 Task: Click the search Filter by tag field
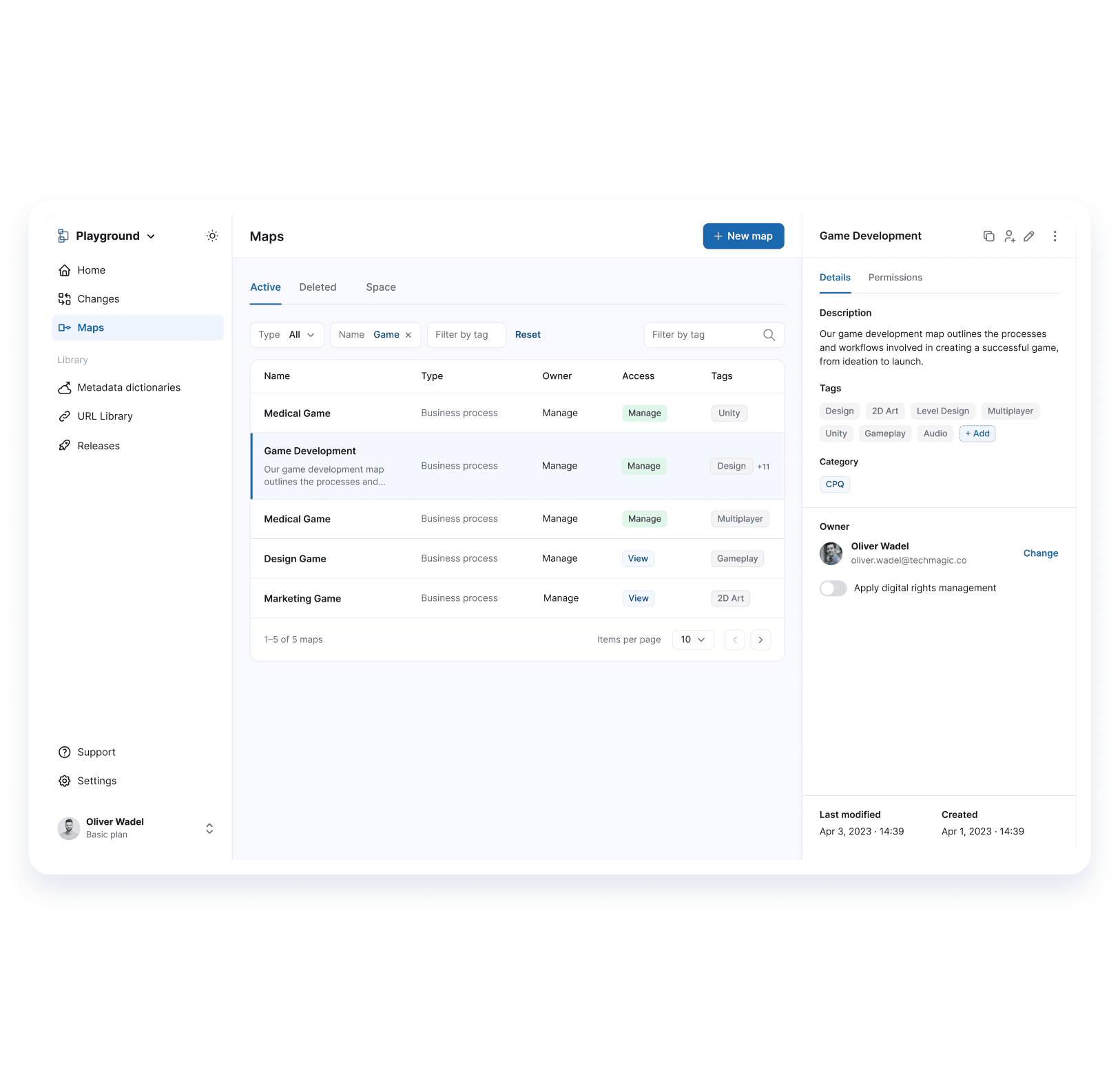[714, 335]
